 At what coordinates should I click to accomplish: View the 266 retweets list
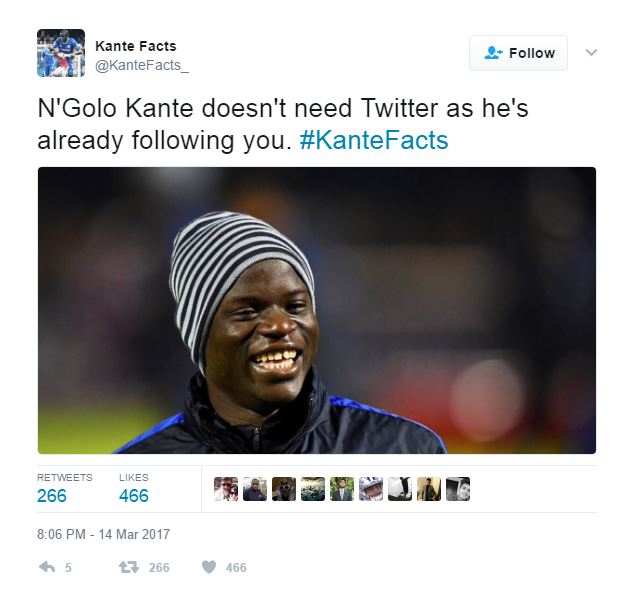(64, 489)
